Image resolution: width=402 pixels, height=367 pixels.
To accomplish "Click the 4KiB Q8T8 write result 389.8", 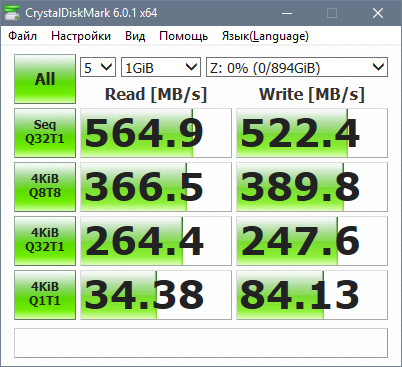I will [312, 187].
